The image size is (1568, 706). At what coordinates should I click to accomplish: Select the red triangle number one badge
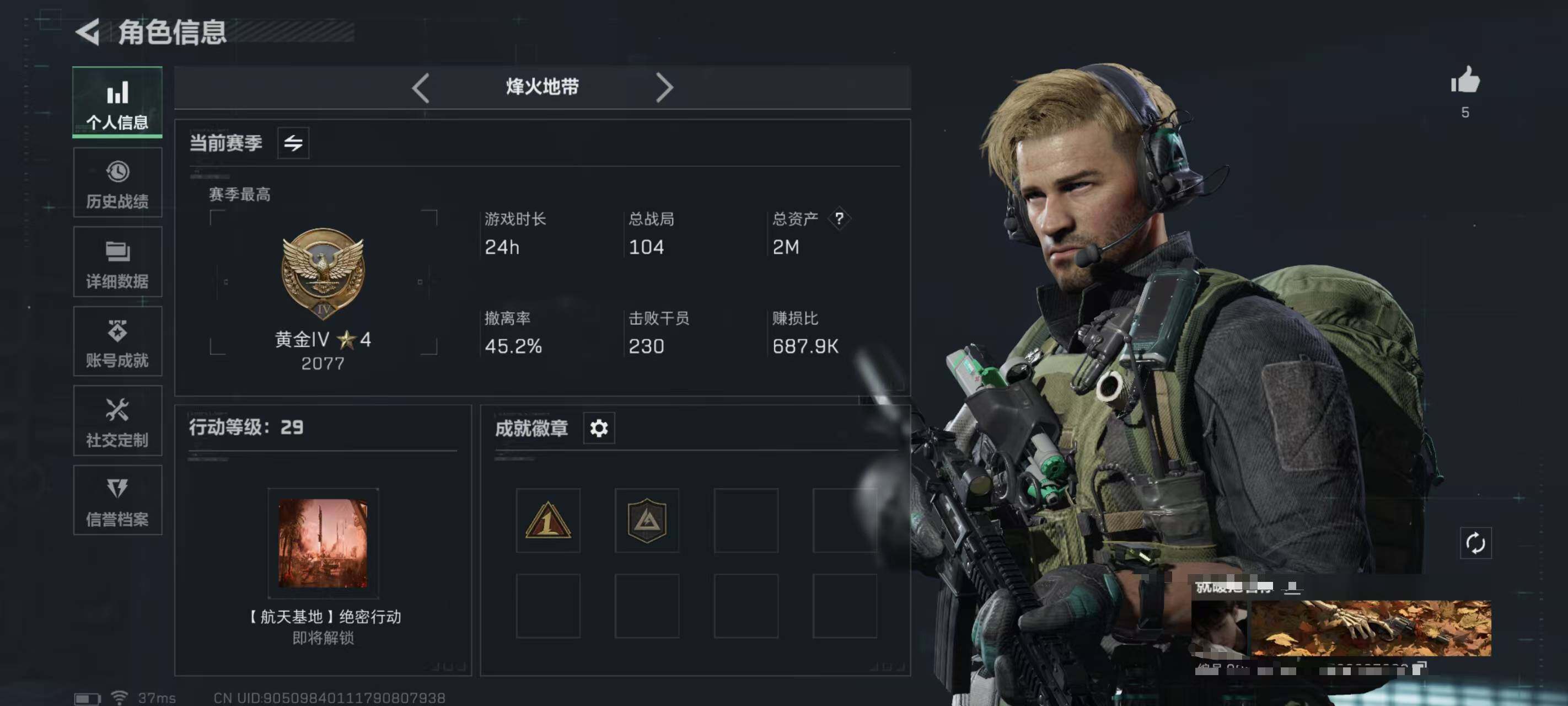(x=548, y=520)
